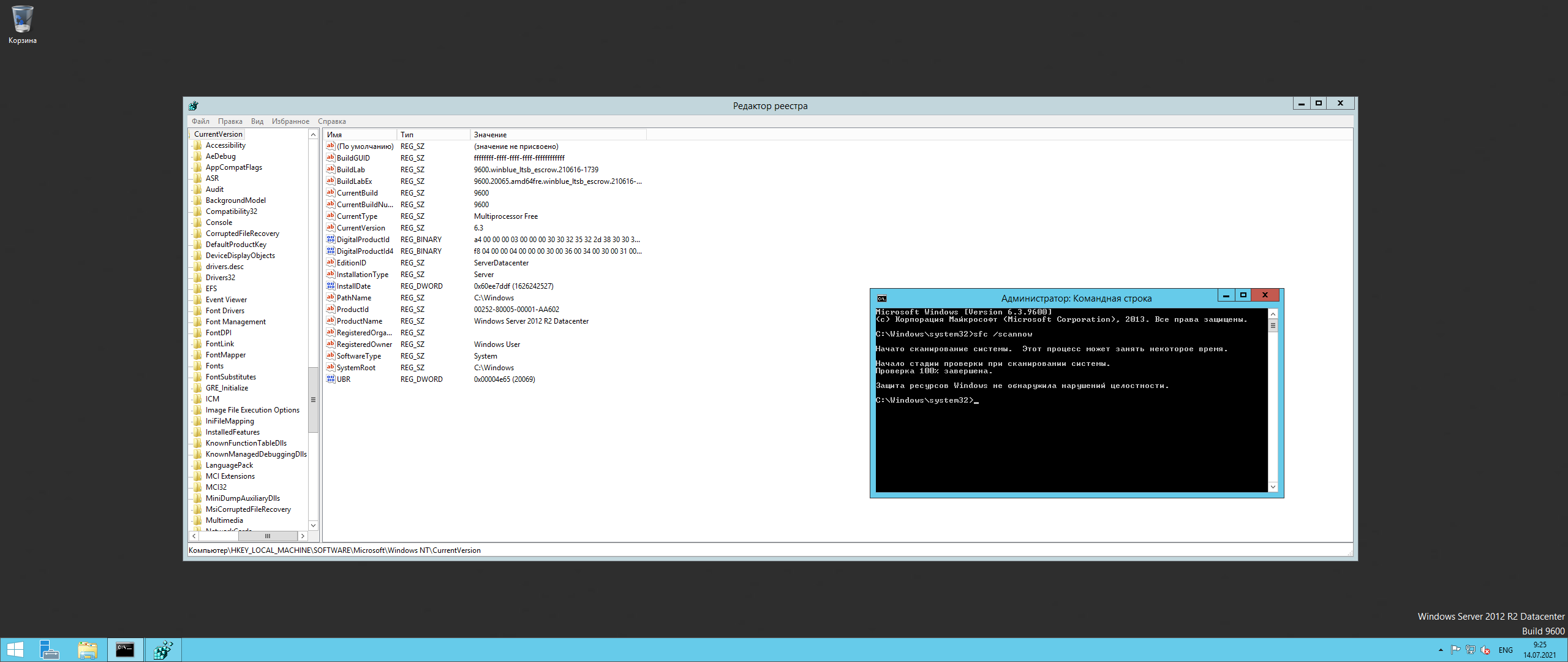Select the Image File Execution Options key
The height and width of the screenshot is (662, 1568).
point(252,410)
